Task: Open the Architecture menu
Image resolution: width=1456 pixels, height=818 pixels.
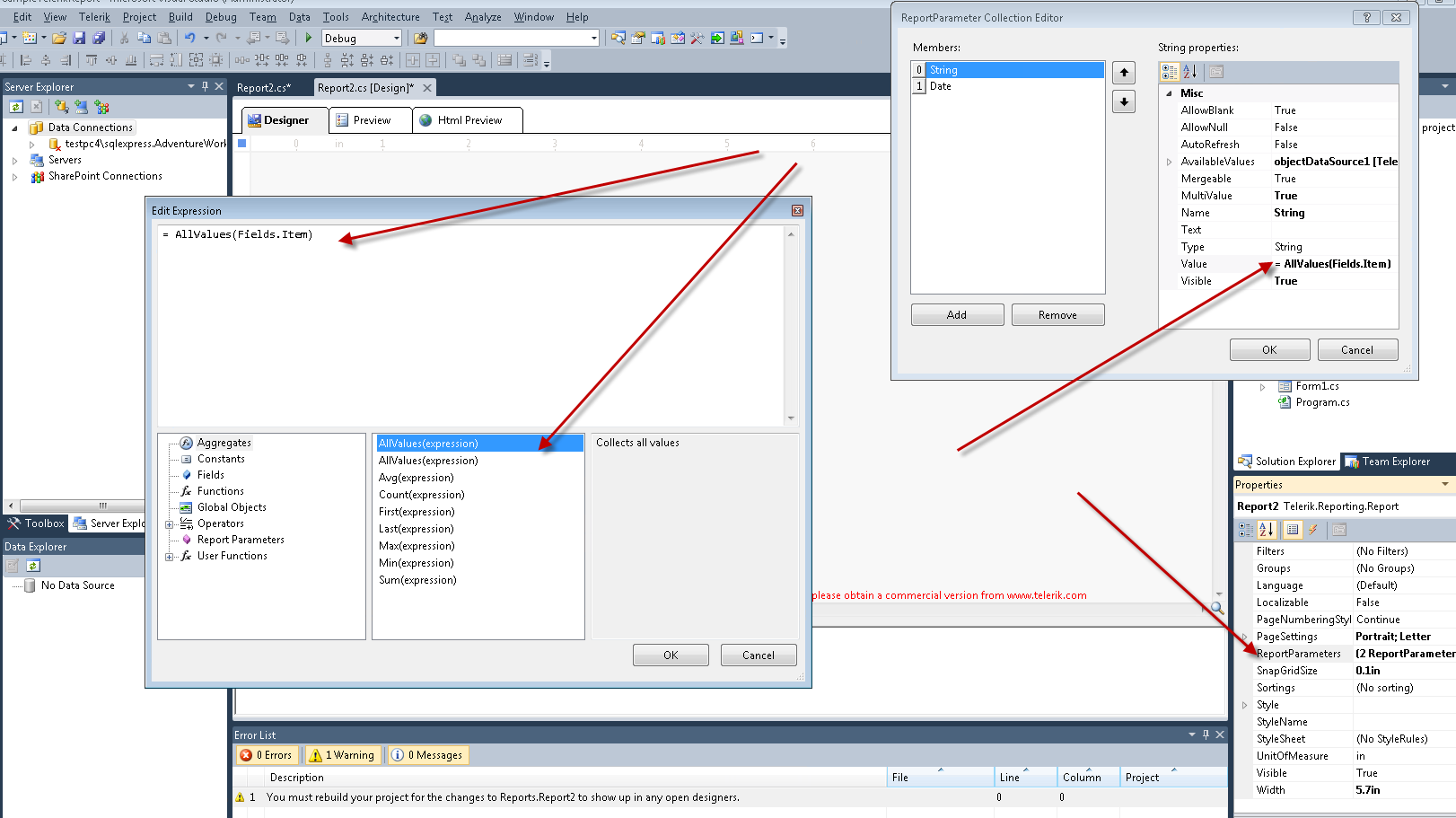Action: (x=390, y=17)
